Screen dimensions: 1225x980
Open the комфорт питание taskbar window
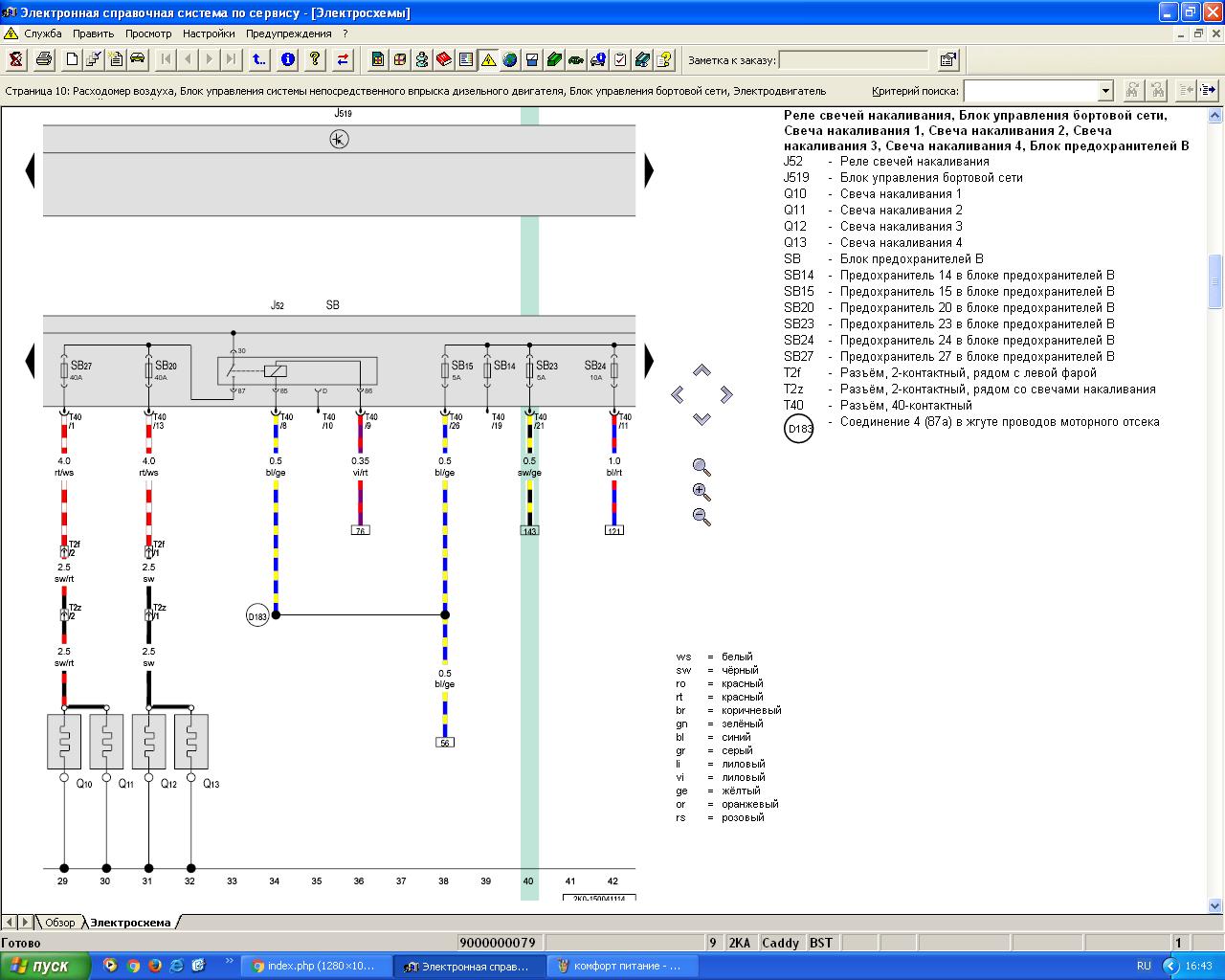623,966
